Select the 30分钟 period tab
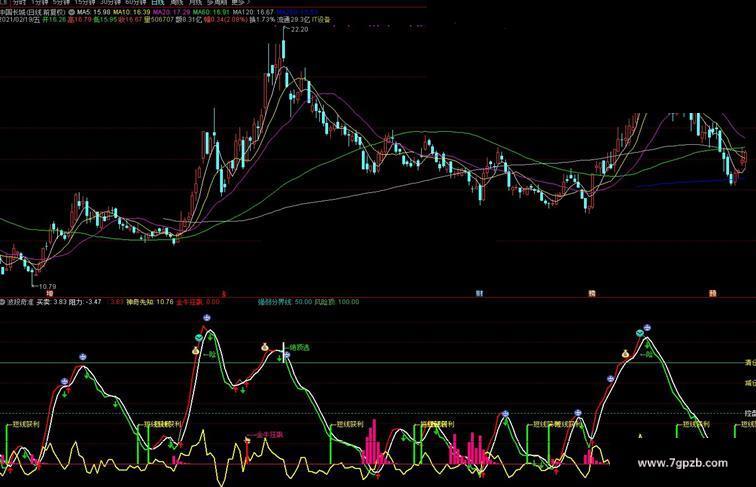This screenshot has height=487, width=756. pos(110,2)
